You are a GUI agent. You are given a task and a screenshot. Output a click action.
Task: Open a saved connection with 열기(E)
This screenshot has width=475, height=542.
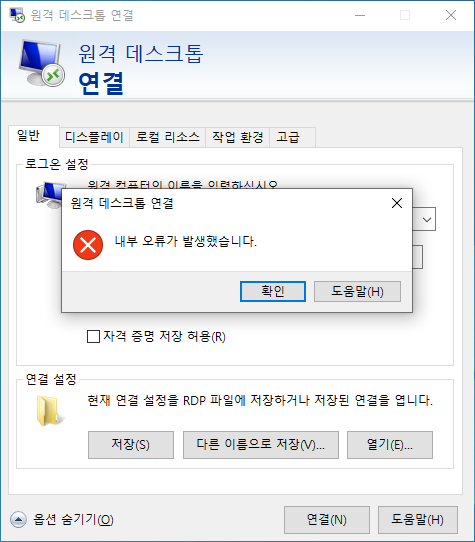[x=390, y=445]
